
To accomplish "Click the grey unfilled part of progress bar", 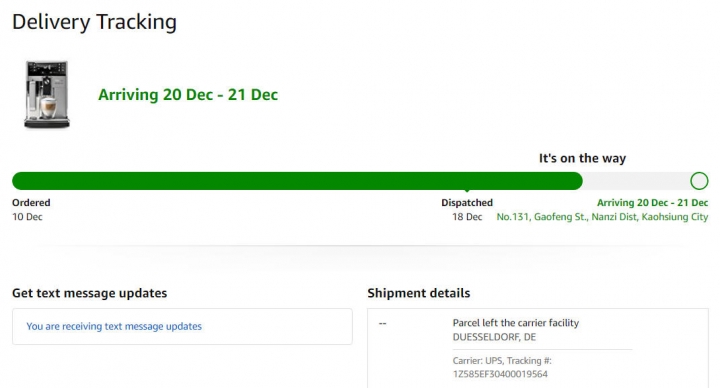I will tap(636, 181).
